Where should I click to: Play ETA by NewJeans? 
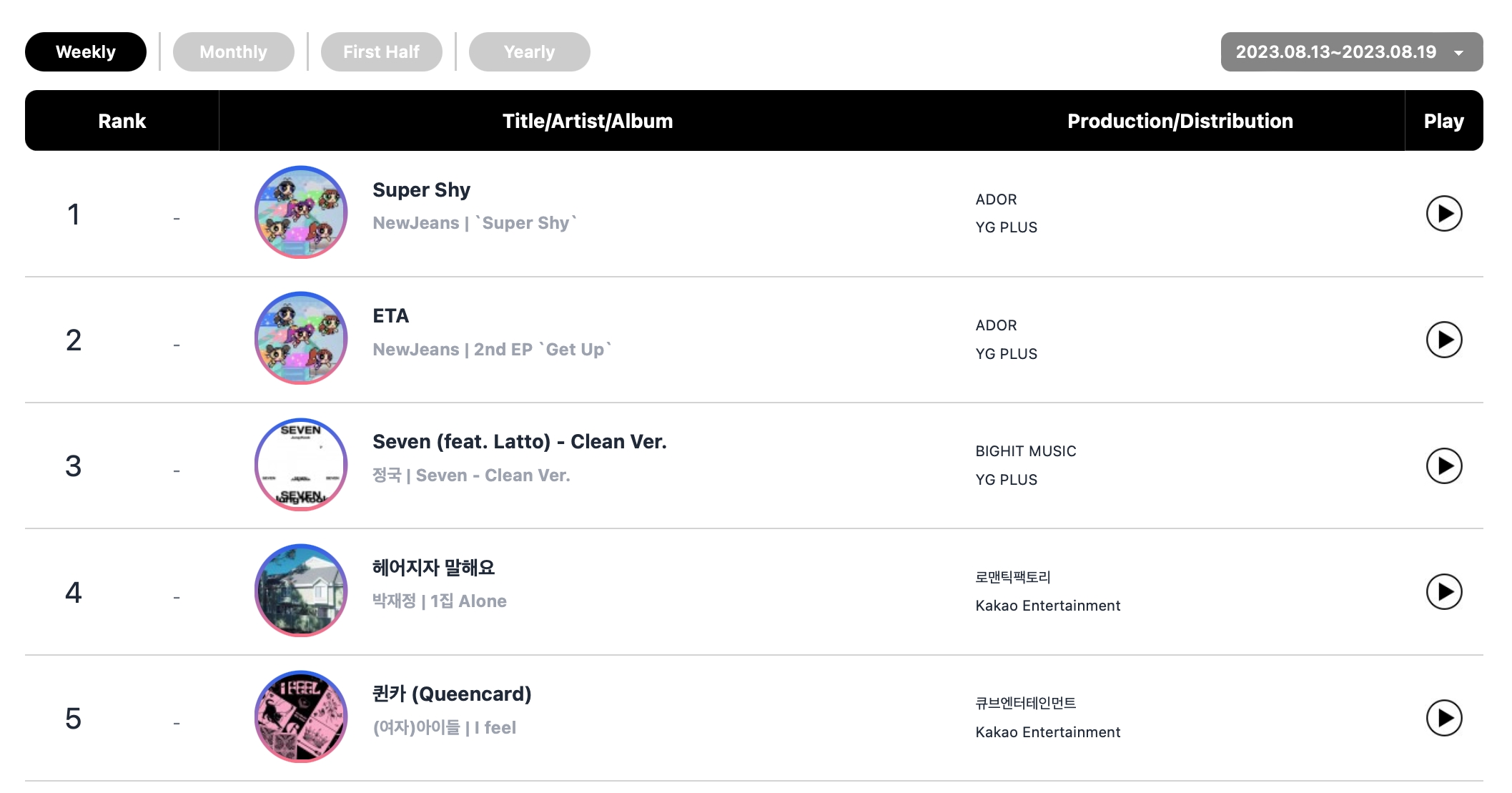click(x=1443, y=340)
